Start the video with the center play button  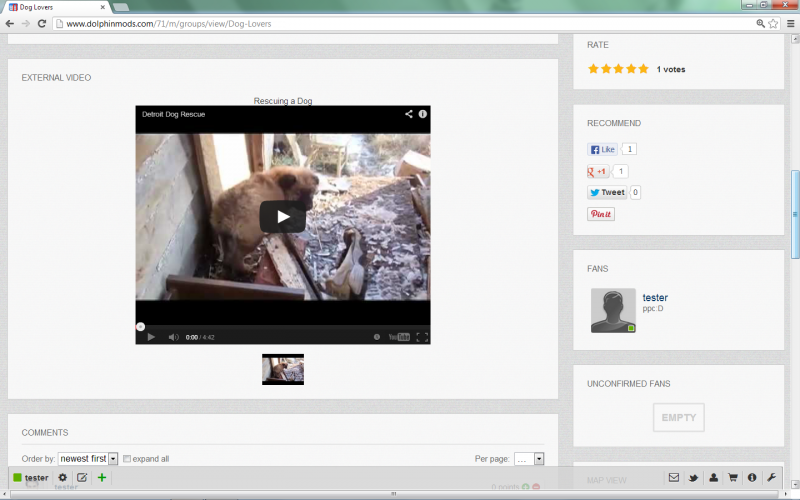click(x=283, y=217)
